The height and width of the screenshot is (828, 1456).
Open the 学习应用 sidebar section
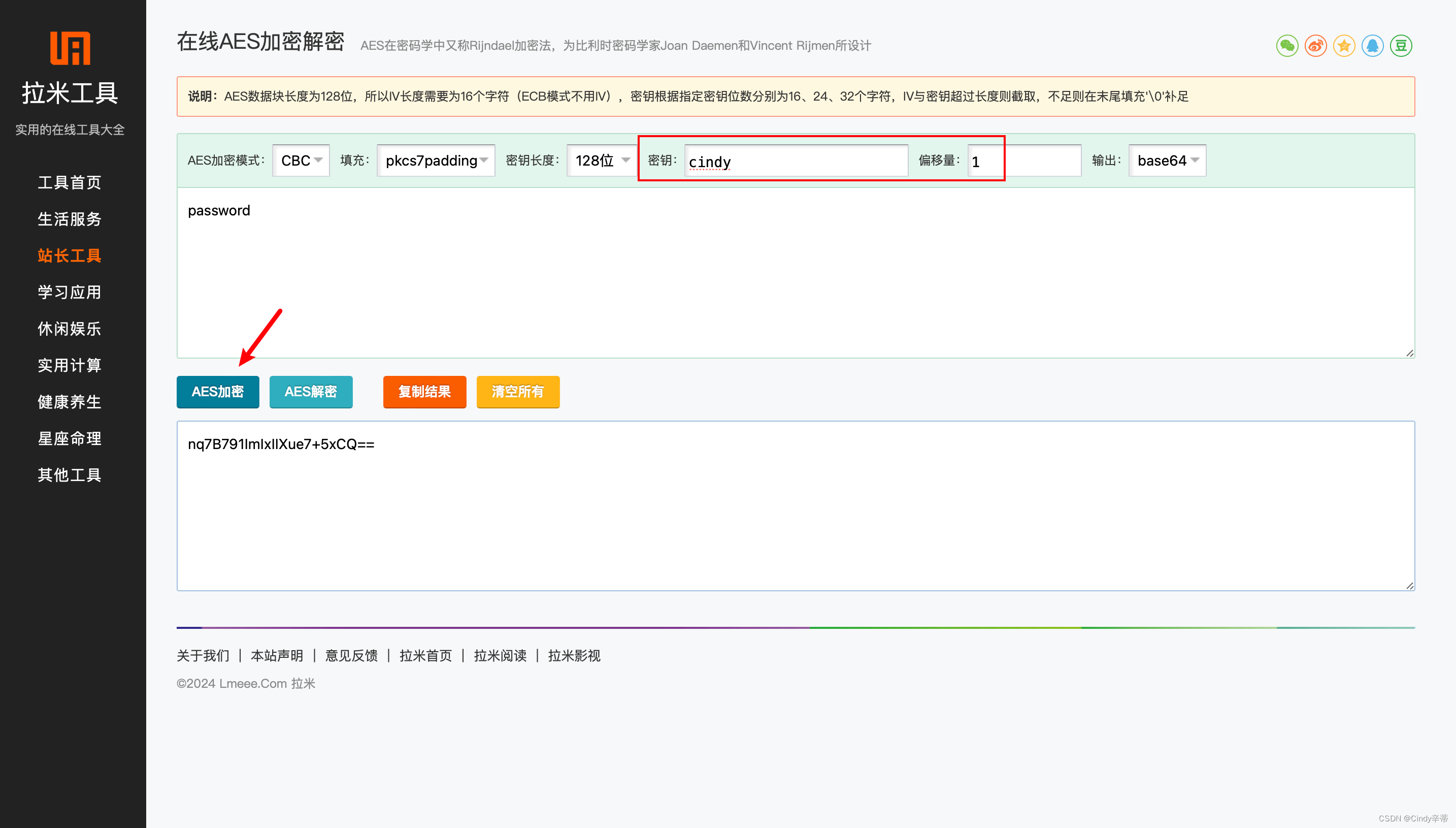pos(69,292)
